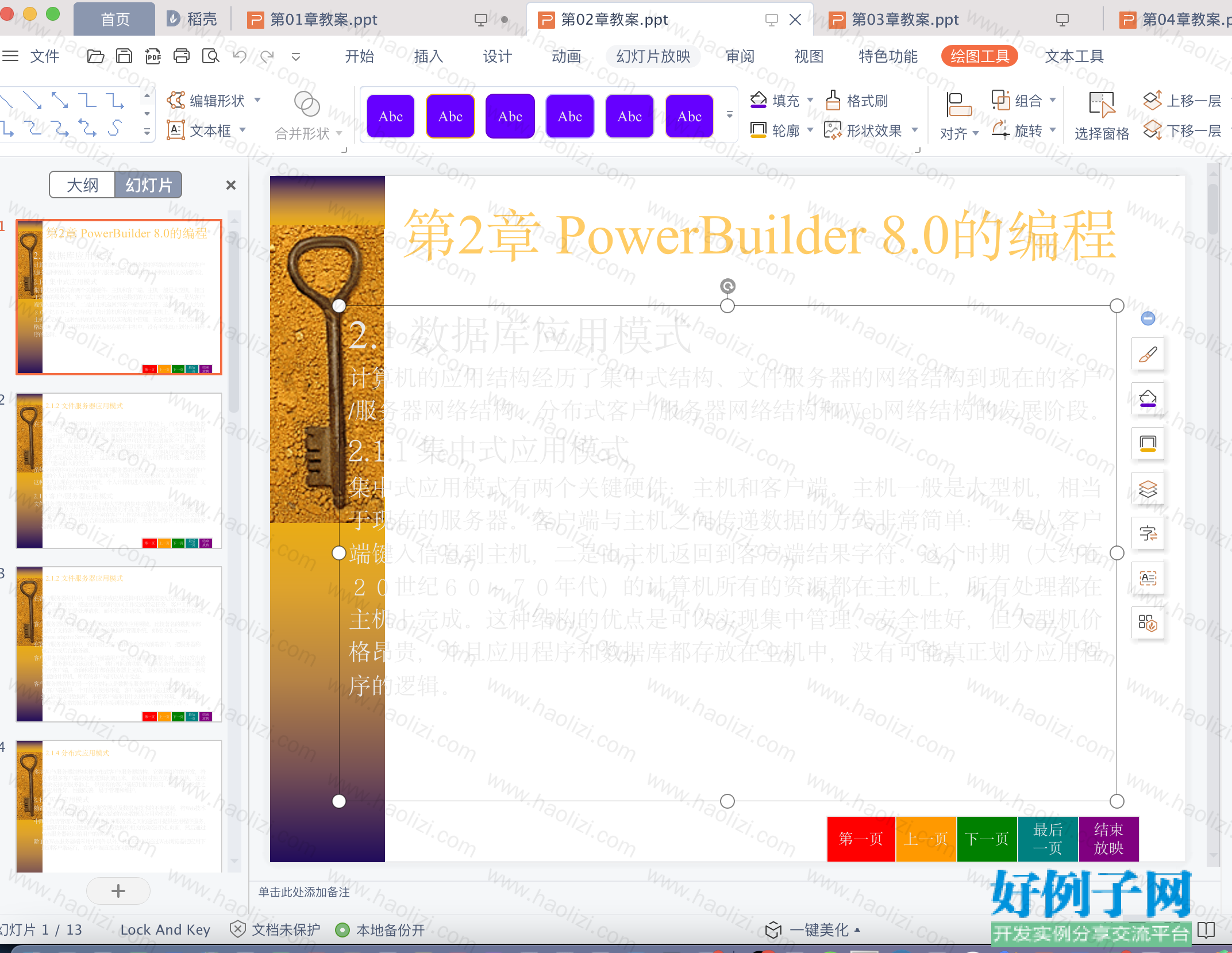Click the rotation handle above the text box
This screenshot has height=953, width=1232.
tap(727, 286)
